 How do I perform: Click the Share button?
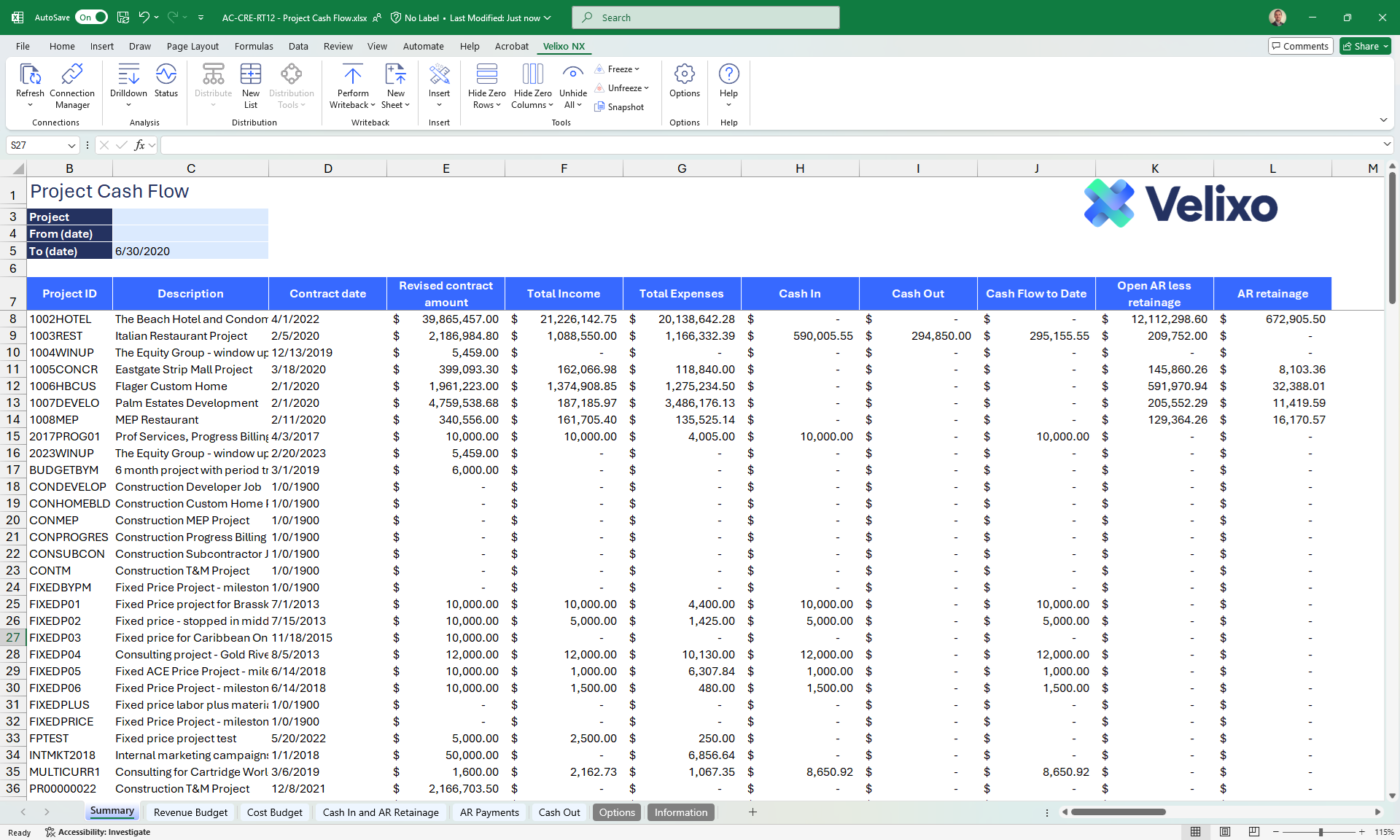[x=1365, y=46]
